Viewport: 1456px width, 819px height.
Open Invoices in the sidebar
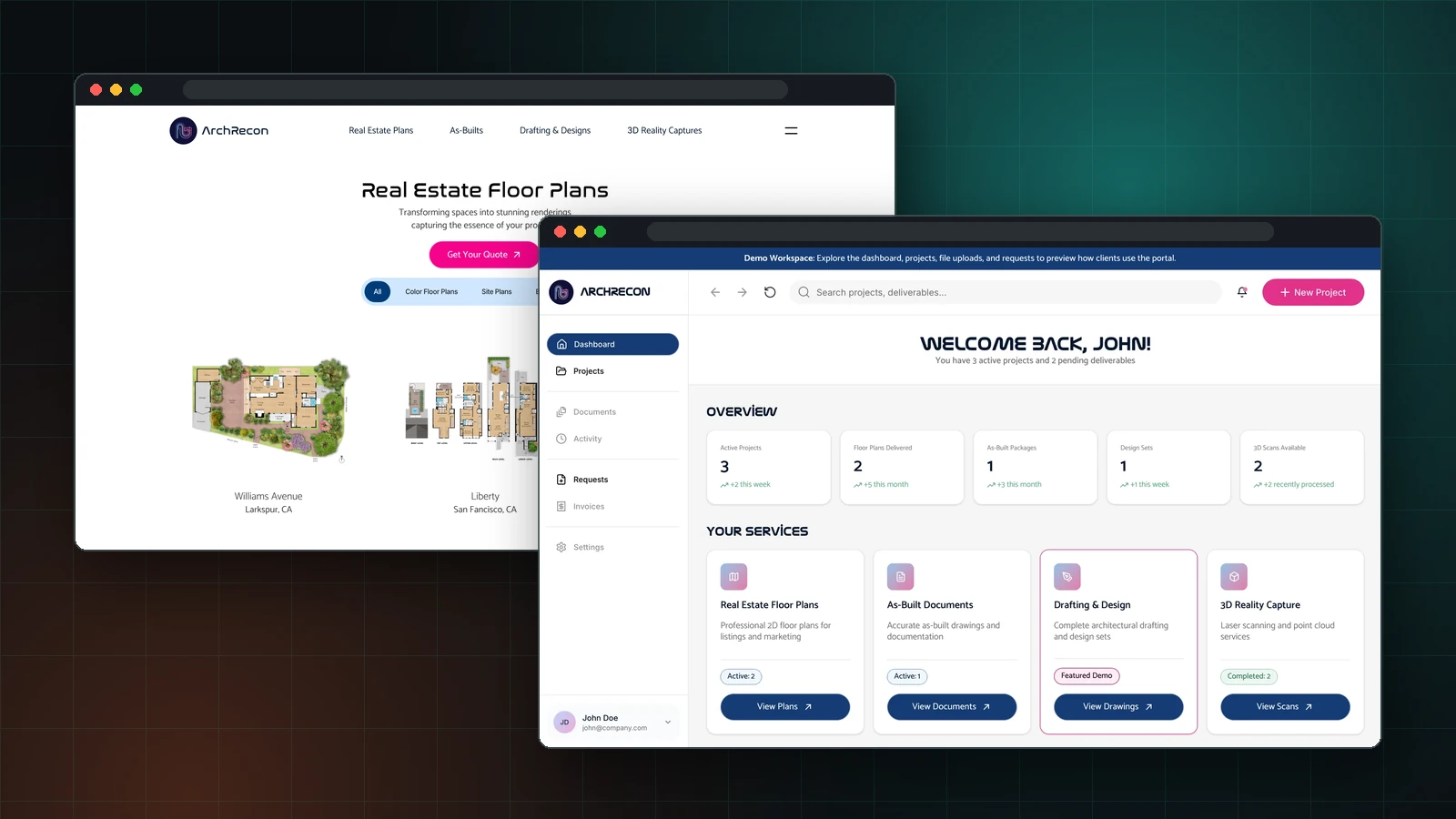point(612,507)
